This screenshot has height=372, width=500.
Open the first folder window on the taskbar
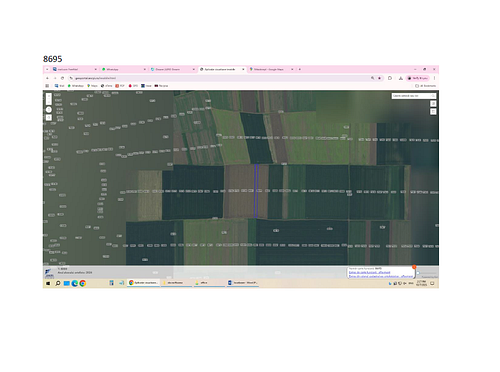[176, 283]
